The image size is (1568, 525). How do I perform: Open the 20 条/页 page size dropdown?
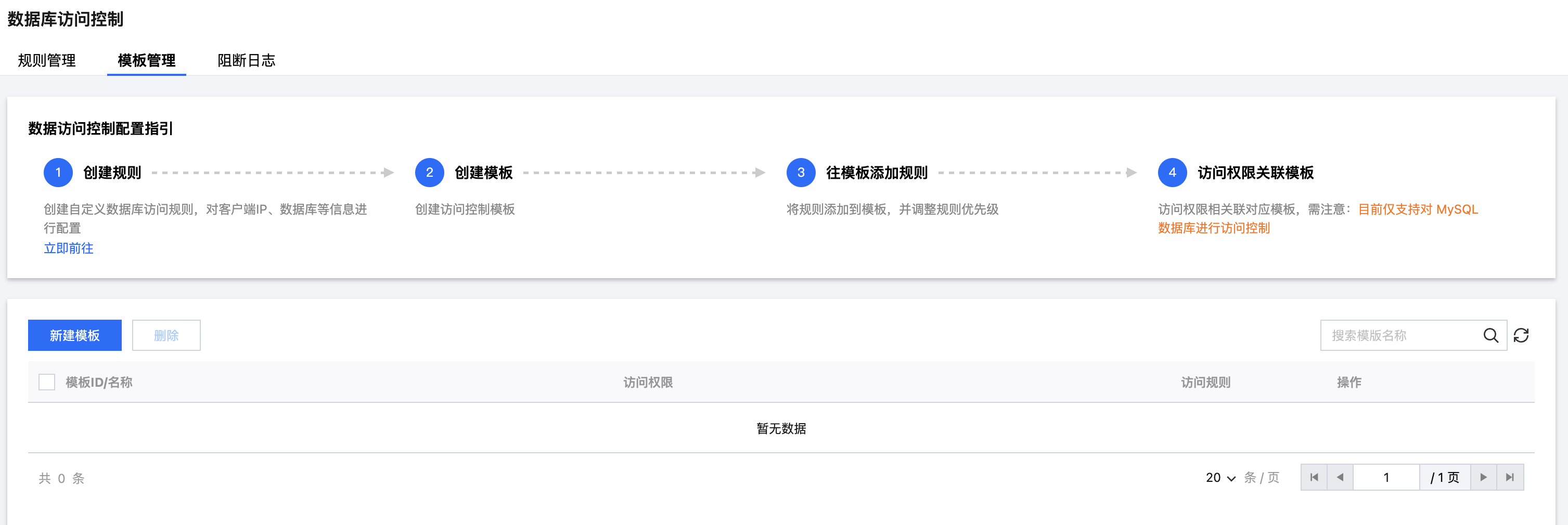[1220, 478]
